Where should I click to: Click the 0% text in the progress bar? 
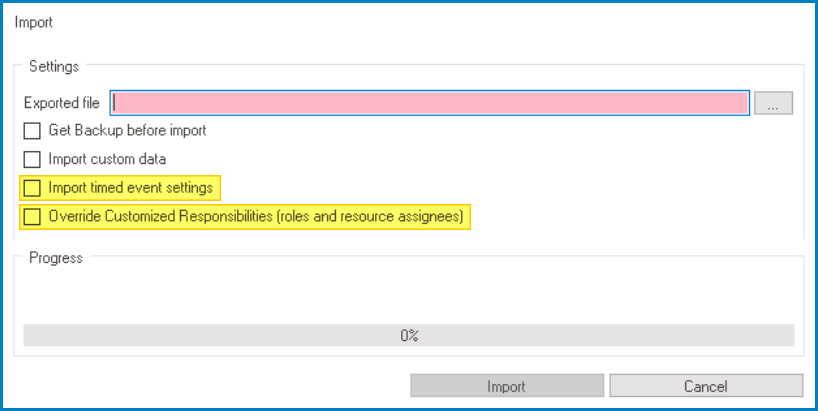coord(409,335)
